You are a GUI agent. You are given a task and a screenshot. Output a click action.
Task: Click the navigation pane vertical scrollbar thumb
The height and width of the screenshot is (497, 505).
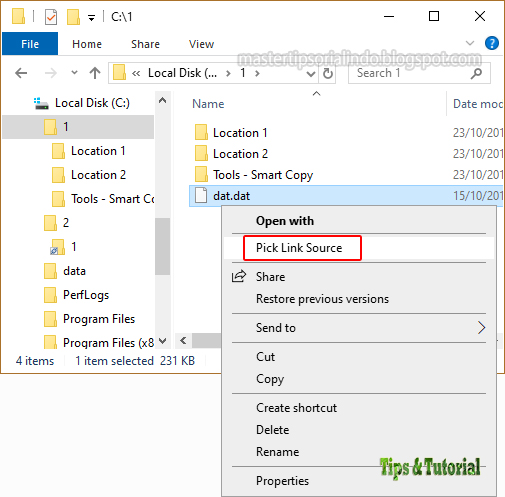click(x=163, y=247)
